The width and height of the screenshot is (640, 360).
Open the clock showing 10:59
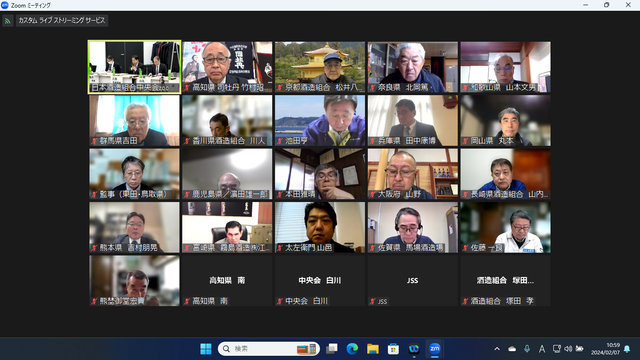(606, 349)
